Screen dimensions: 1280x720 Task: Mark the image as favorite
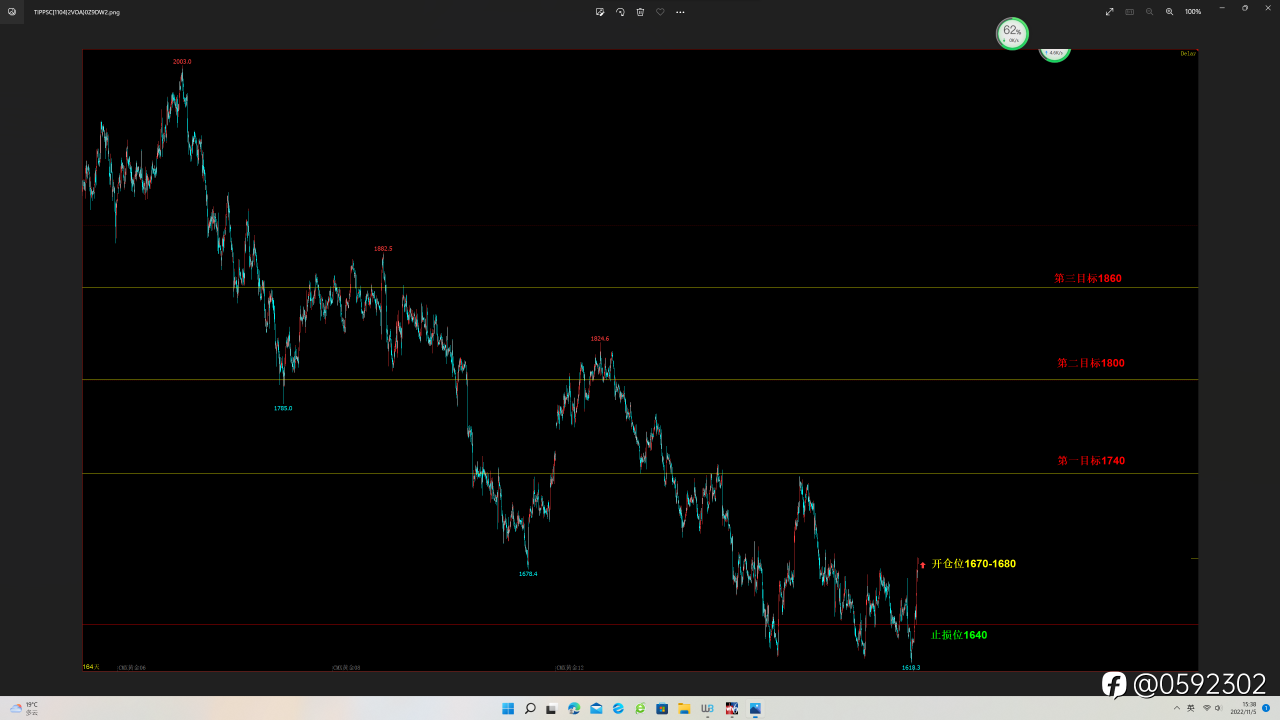[660, 12]
